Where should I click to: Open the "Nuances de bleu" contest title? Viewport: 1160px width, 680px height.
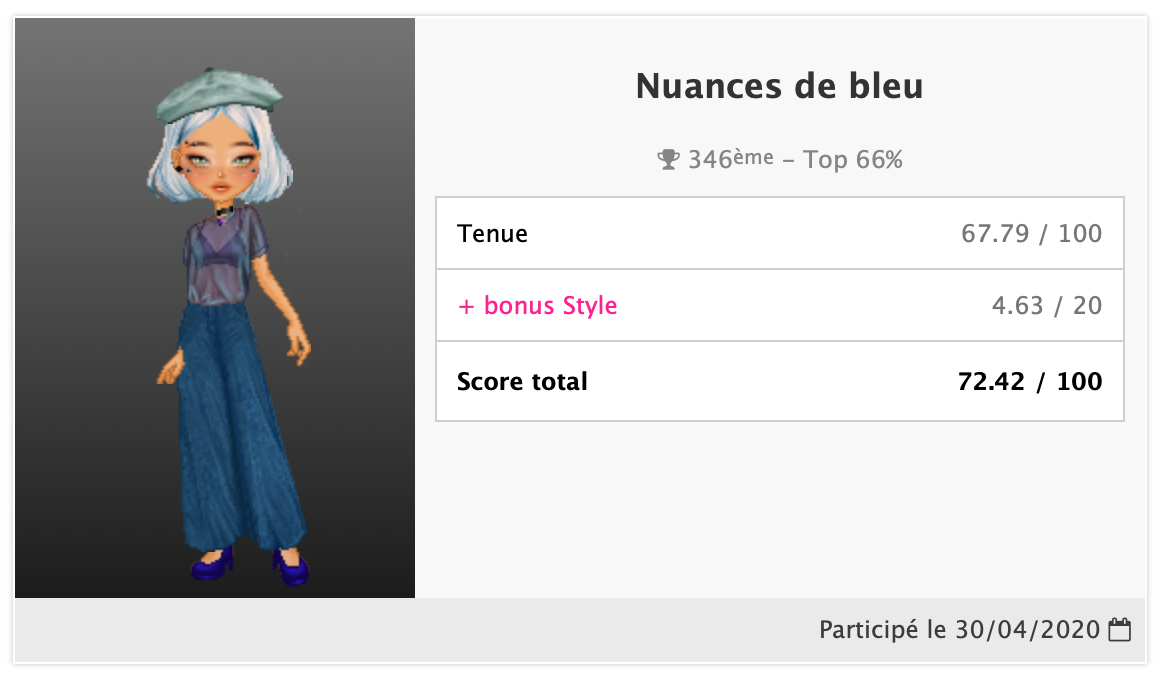click(779, 87)
